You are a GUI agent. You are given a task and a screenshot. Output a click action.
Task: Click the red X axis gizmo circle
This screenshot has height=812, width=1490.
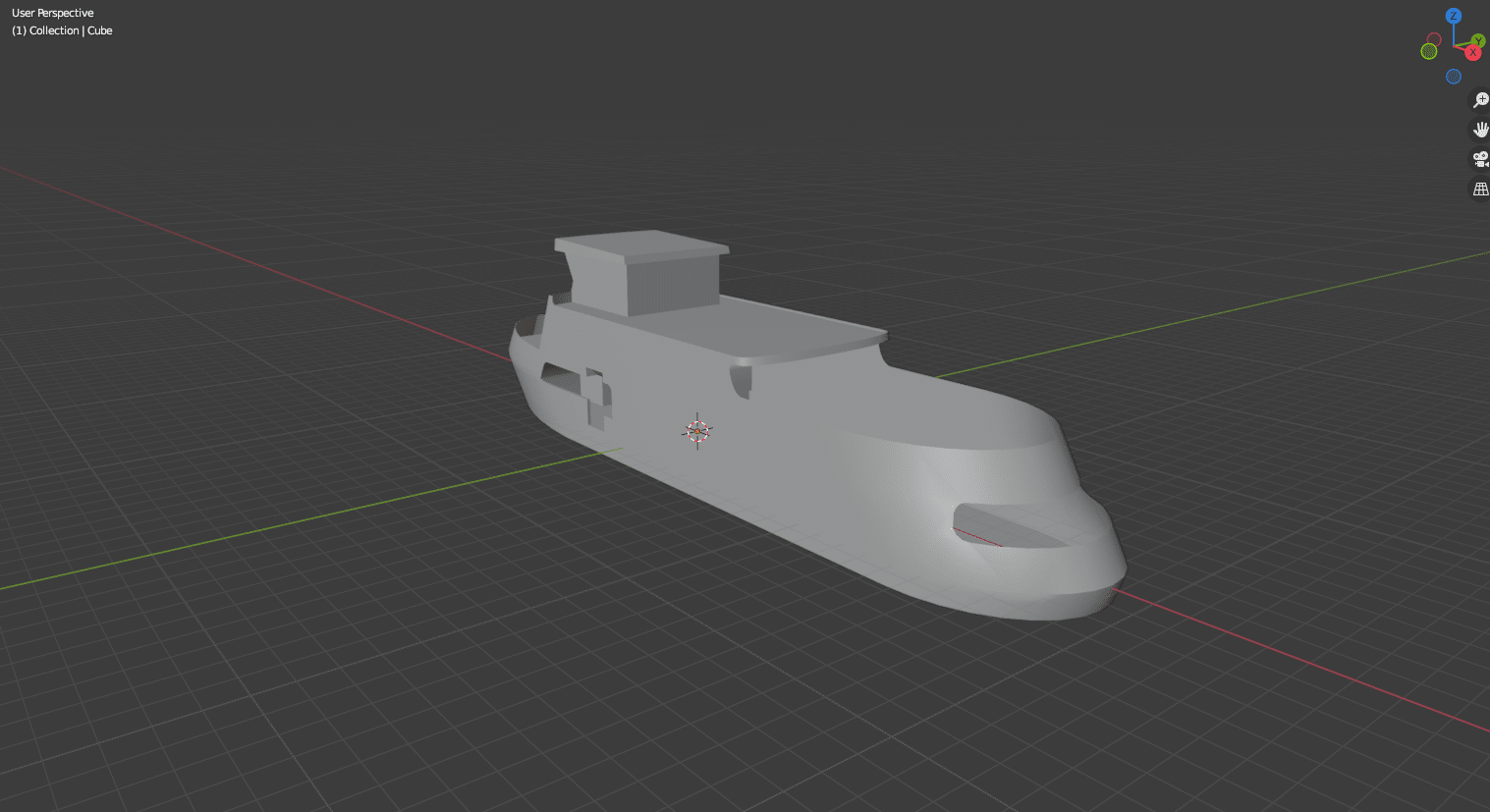(x=1472, y=53)
